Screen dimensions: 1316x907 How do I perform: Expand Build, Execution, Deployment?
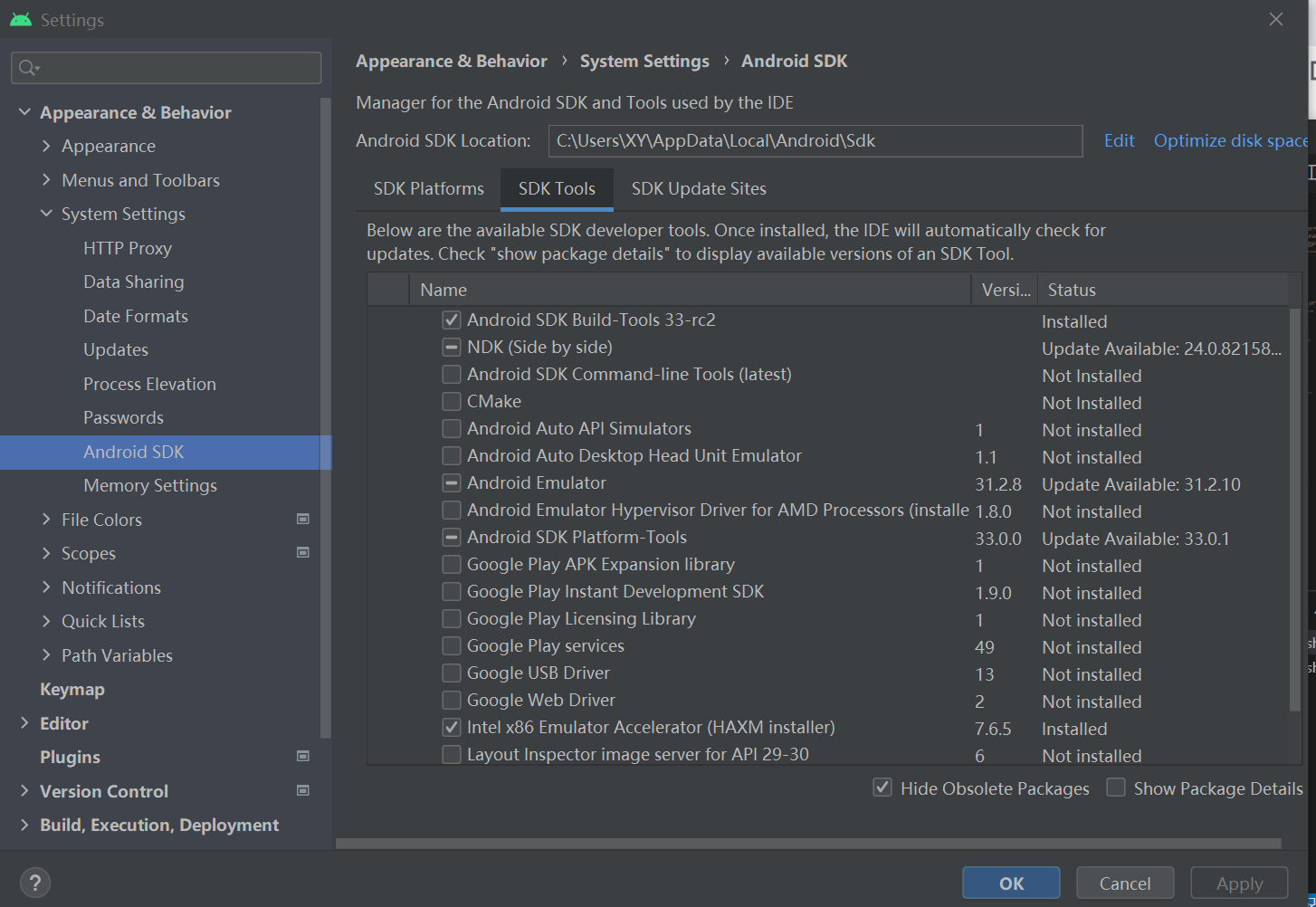pyautogui.click(x=24, y=825)
